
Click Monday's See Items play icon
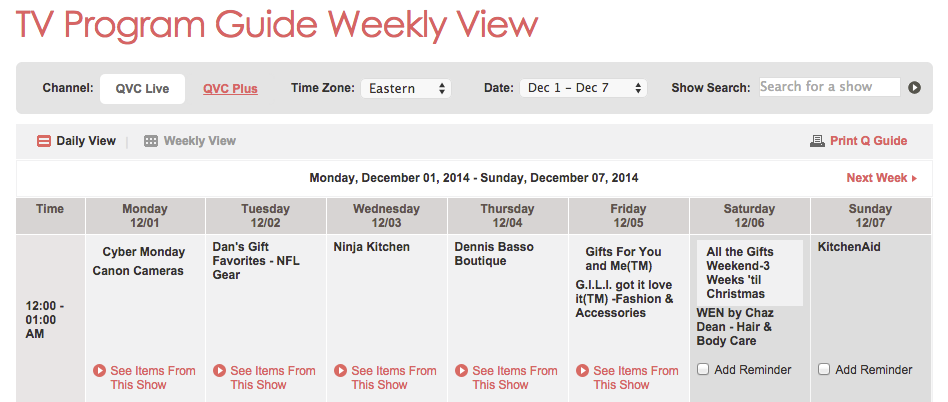tap(99, 371)
